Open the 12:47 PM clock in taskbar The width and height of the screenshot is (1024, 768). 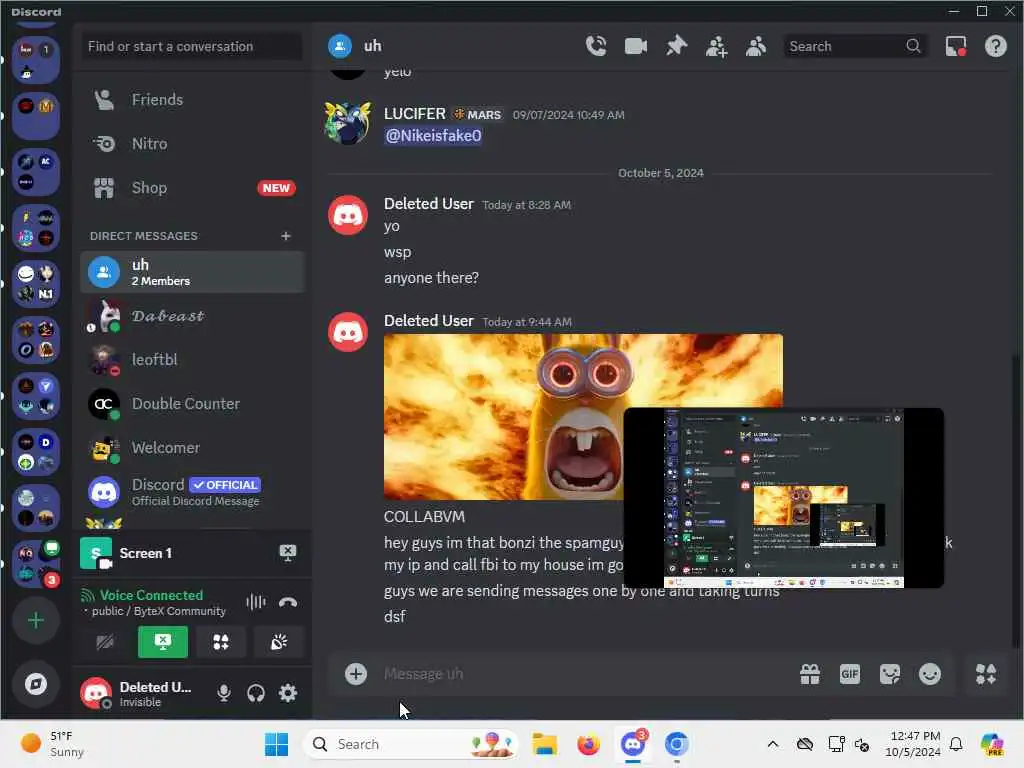pyautogui.click(x=913, y=744)
